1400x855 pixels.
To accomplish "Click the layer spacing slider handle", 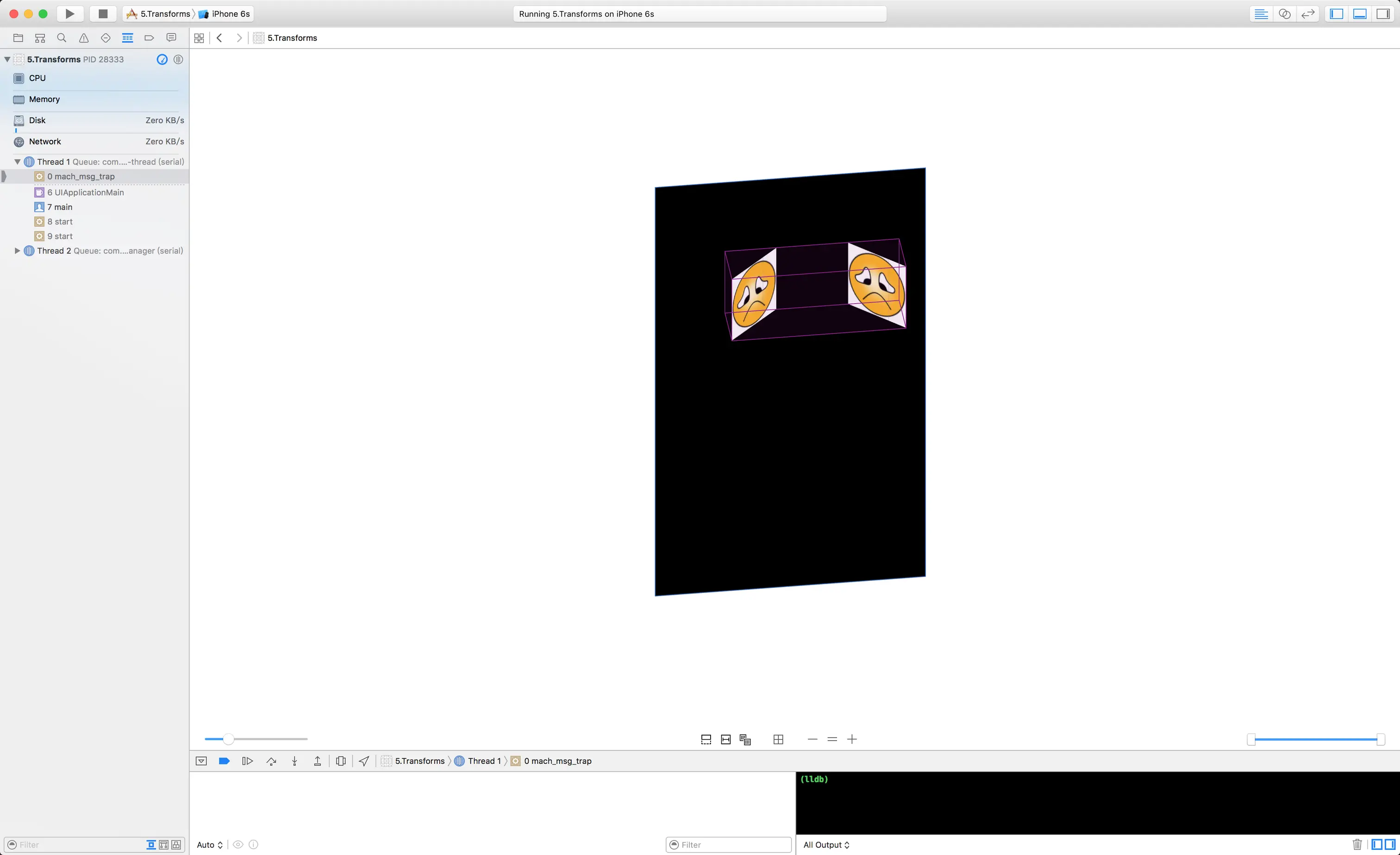I will [228, 739].
